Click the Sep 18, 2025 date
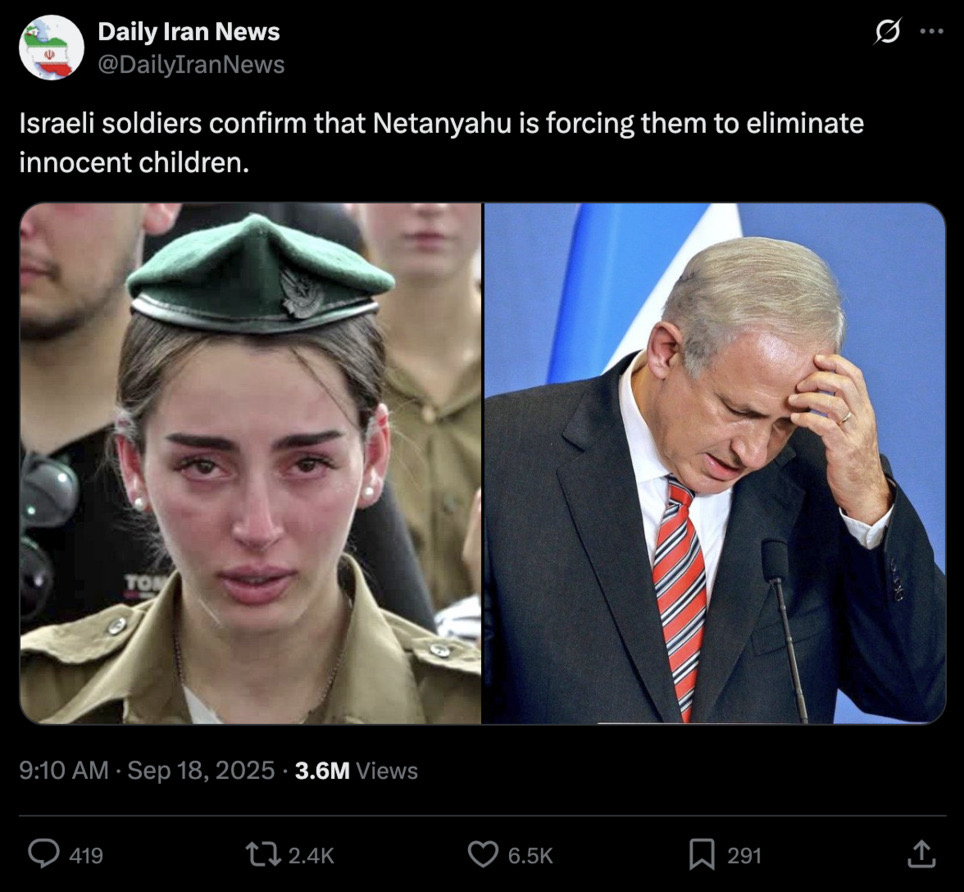Viewport: 964px width, 892px height. pyautogui.click(x=201, y=770)
